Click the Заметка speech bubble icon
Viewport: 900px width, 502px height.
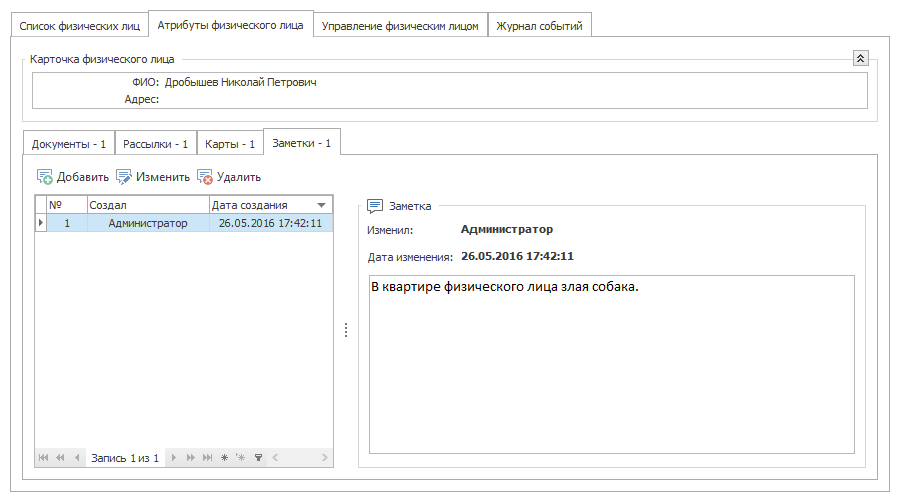point(375,206)
